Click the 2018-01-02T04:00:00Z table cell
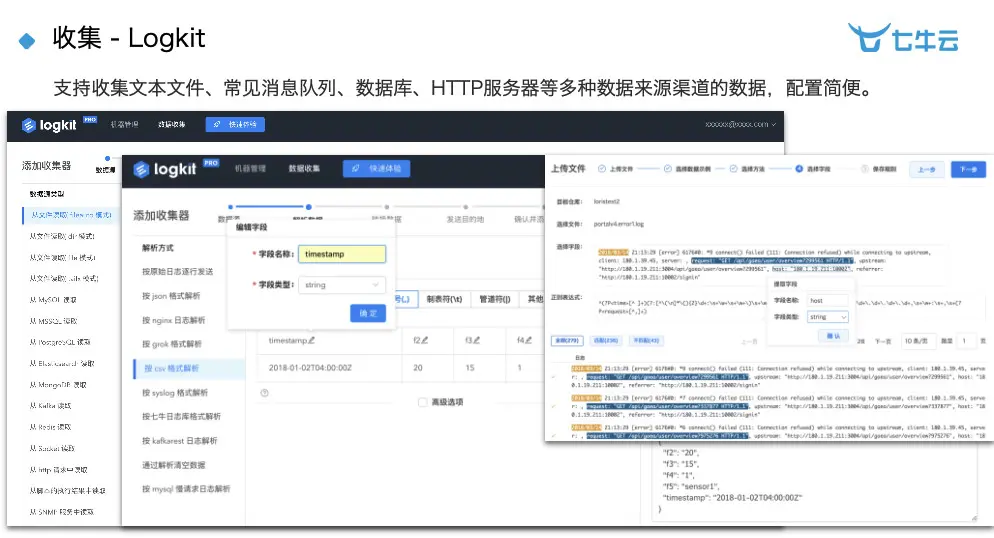The image size is (994, 538). click(x=310, y=368)
